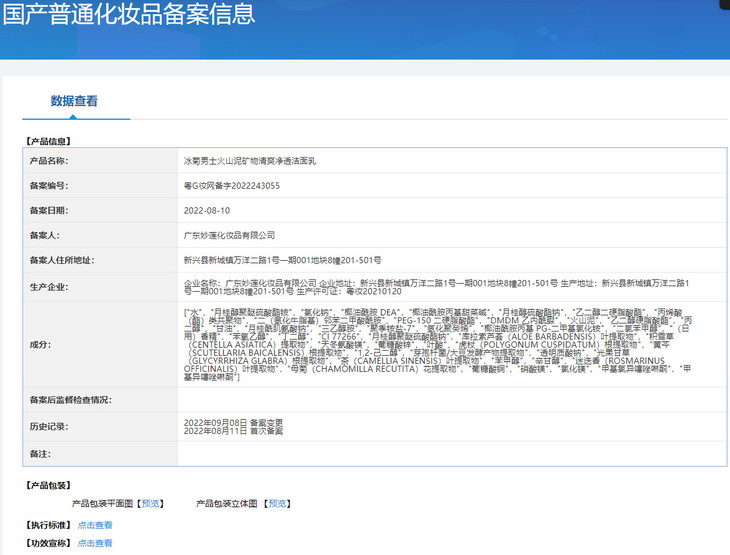Click 点击查看 next to 执行标准
Screen dimensions: 730x555
coord(95,525)
